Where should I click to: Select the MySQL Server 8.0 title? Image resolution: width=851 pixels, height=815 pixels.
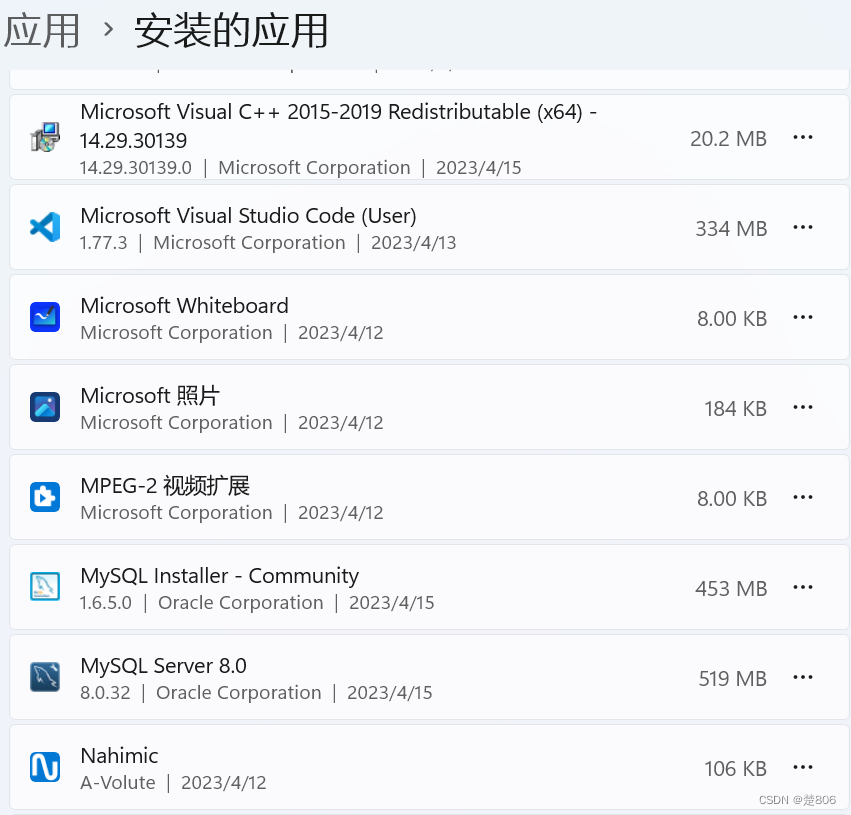click(163, 666)
